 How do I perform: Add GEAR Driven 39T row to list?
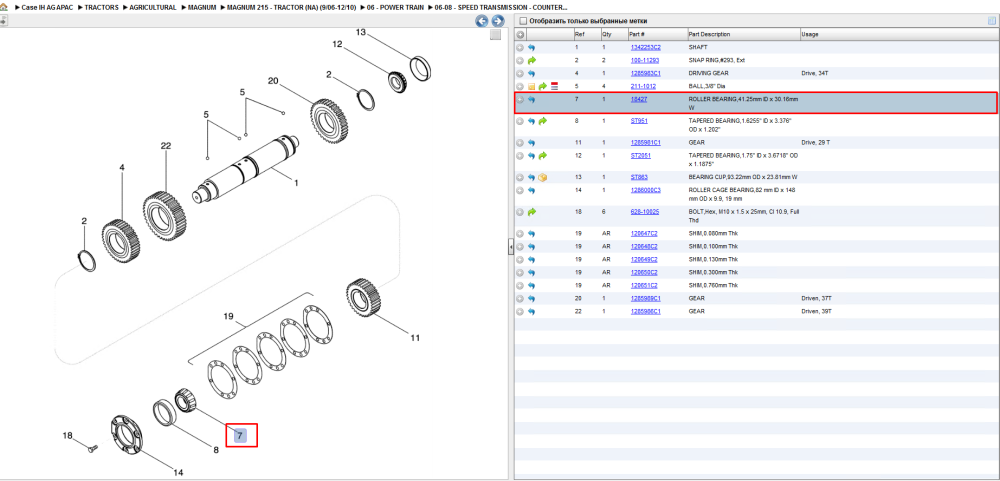coord(520,311)
